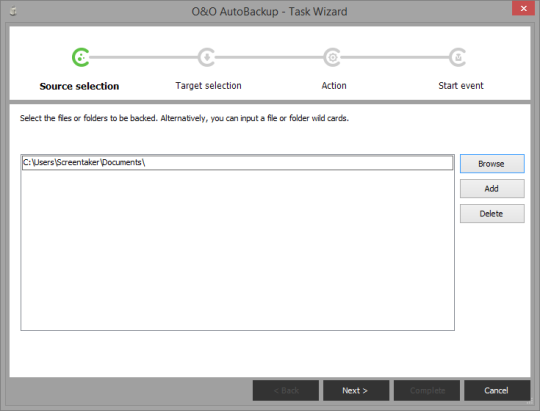Cancel the Task Wizard
Image resolution: width=540 pixels, height=411 pixels.
click(x=497, y=390)
